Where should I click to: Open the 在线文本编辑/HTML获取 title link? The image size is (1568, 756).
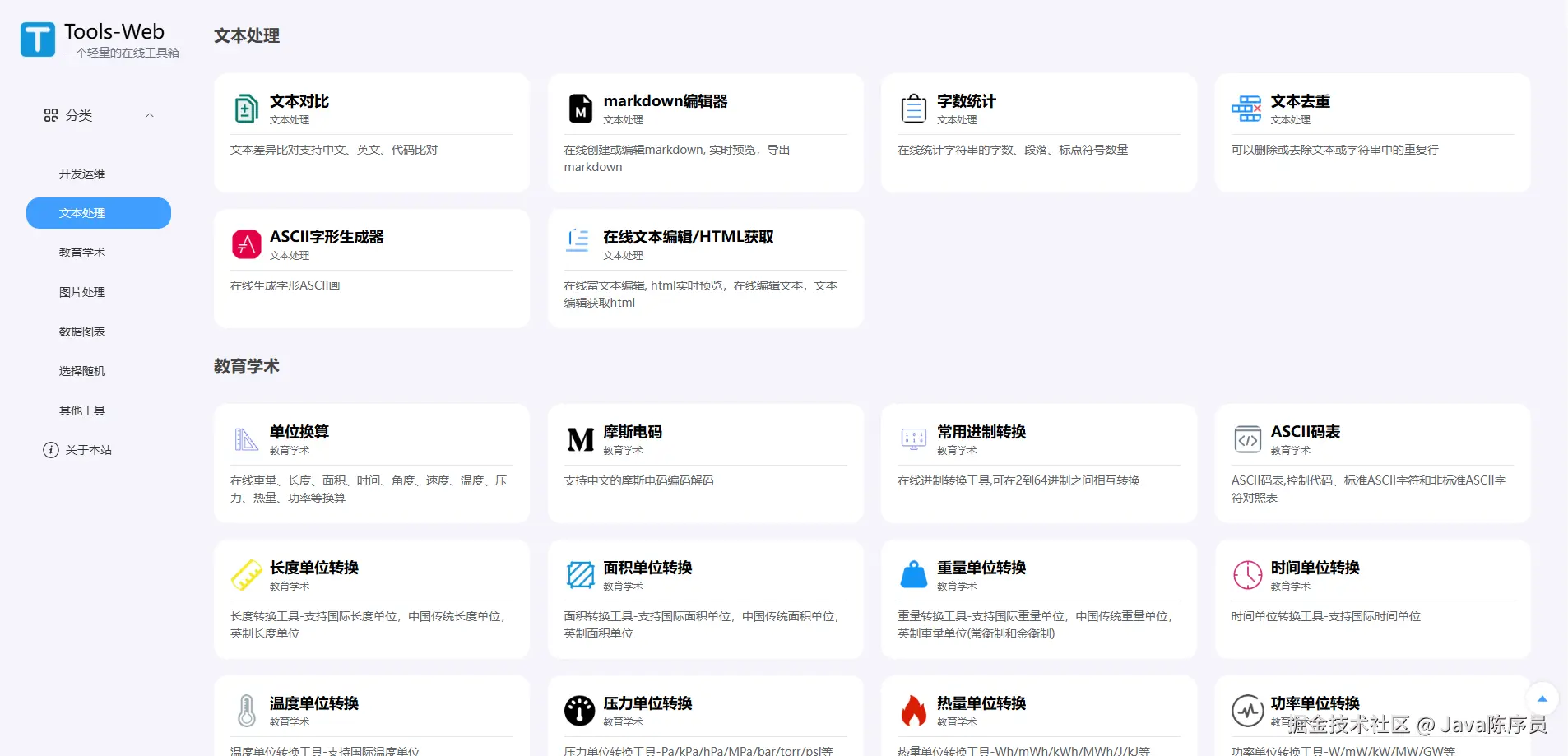point(689,237)
